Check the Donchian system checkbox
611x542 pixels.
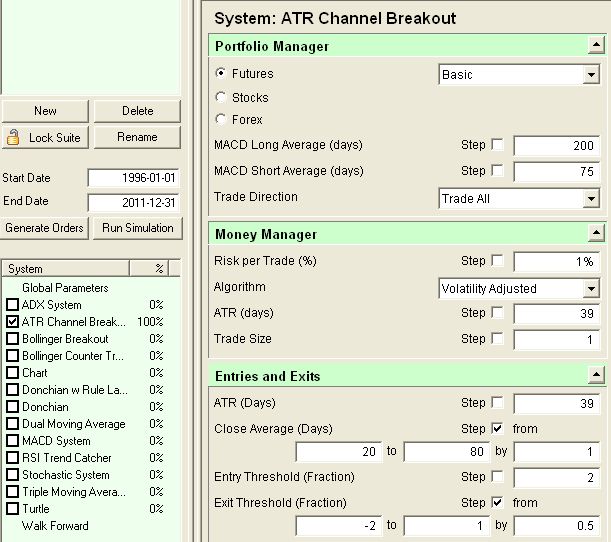12,406
